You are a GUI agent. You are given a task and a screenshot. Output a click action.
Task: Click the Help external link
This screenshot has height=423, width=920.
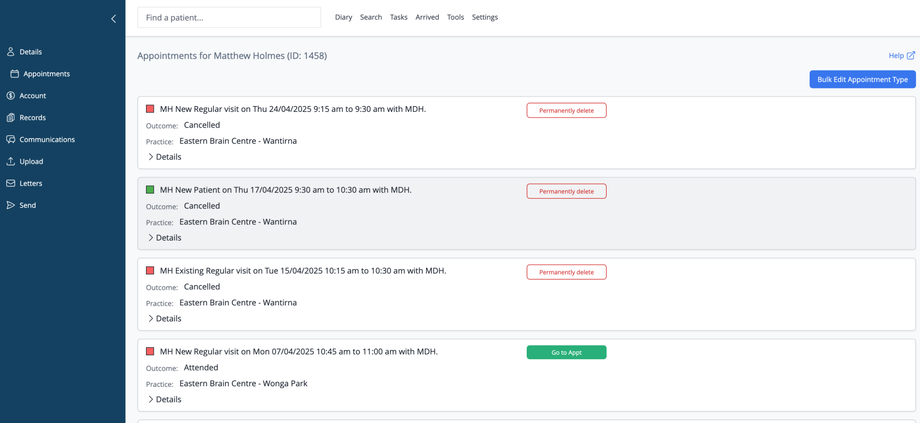point(901,56)
